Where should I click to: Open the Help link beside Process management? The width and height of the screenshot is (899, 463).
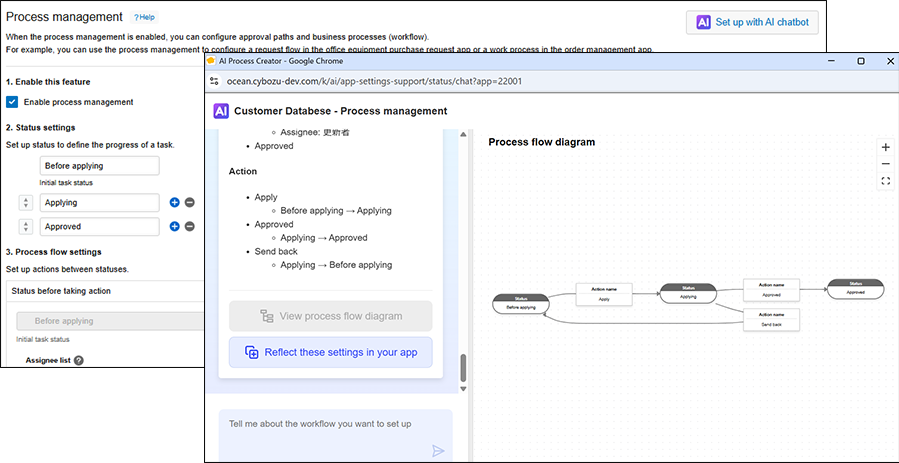pyautogui.click(x=145, y=18)
